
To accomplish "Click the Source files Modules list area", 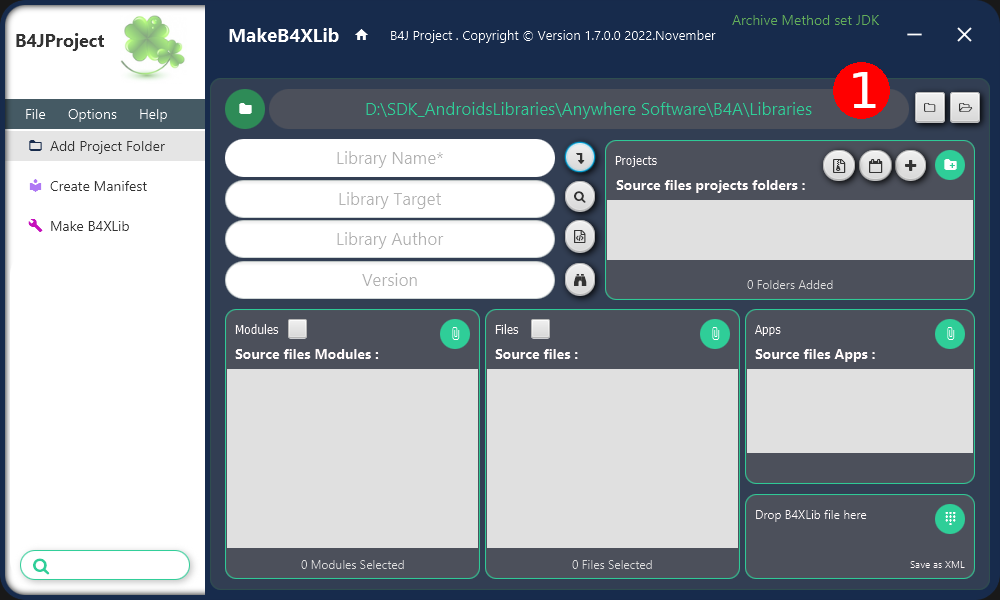I will coord(353,458).
